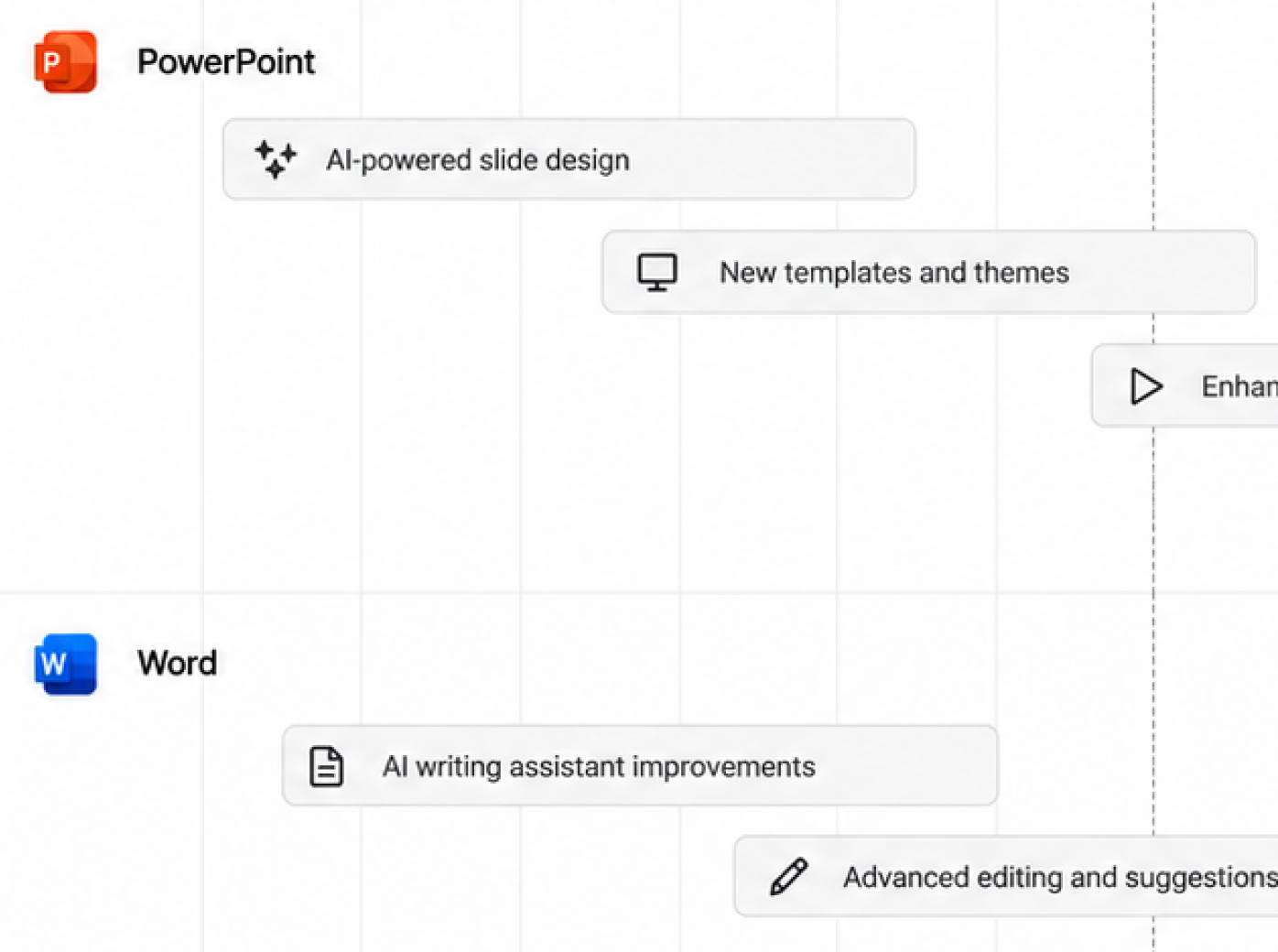Open the New templates and themes label
This screenshot has width=1278, height=952.
[x=894, y=273]
